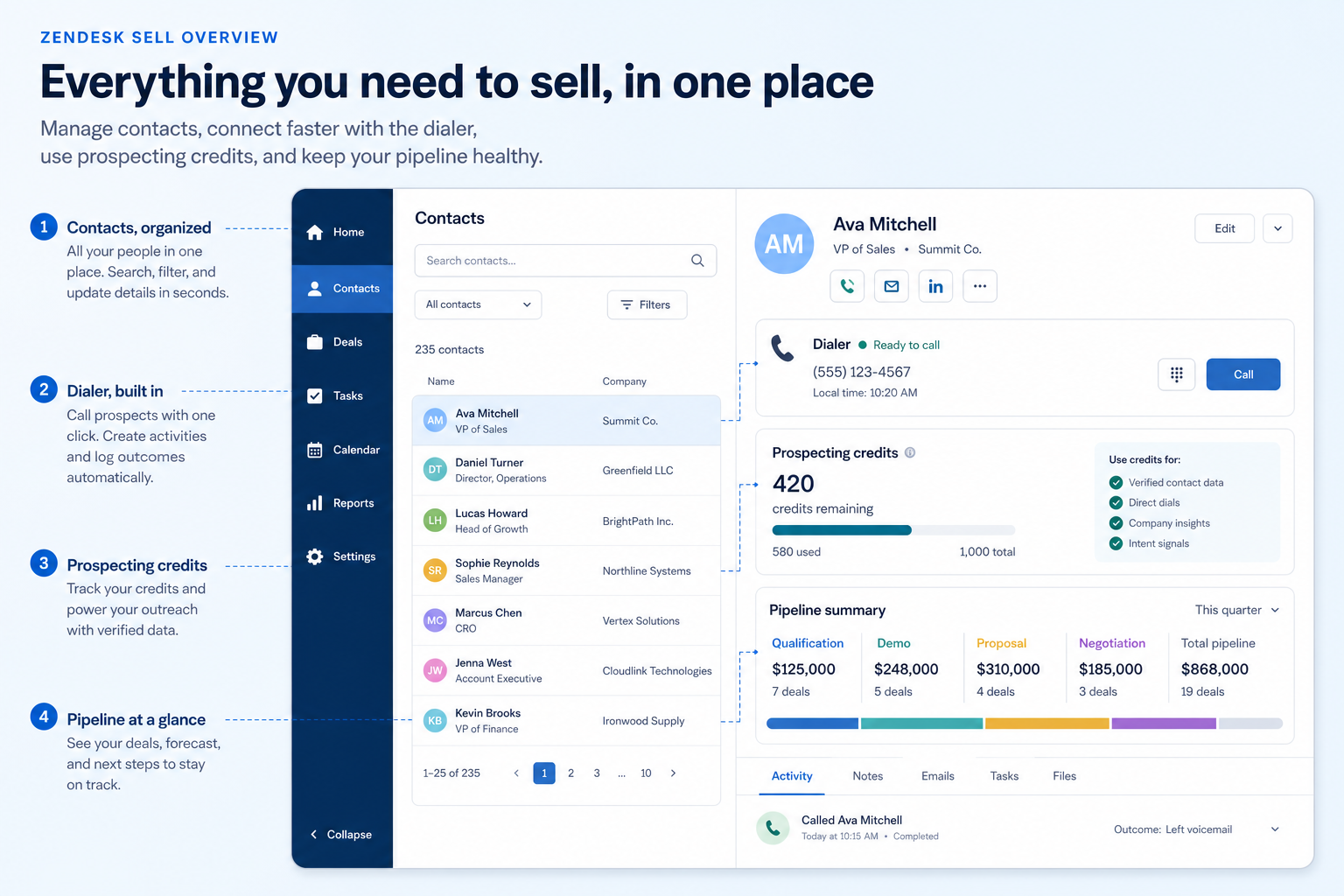Switch to the Notes tab
Viewport: 1344px width, 896px height.
868,776
